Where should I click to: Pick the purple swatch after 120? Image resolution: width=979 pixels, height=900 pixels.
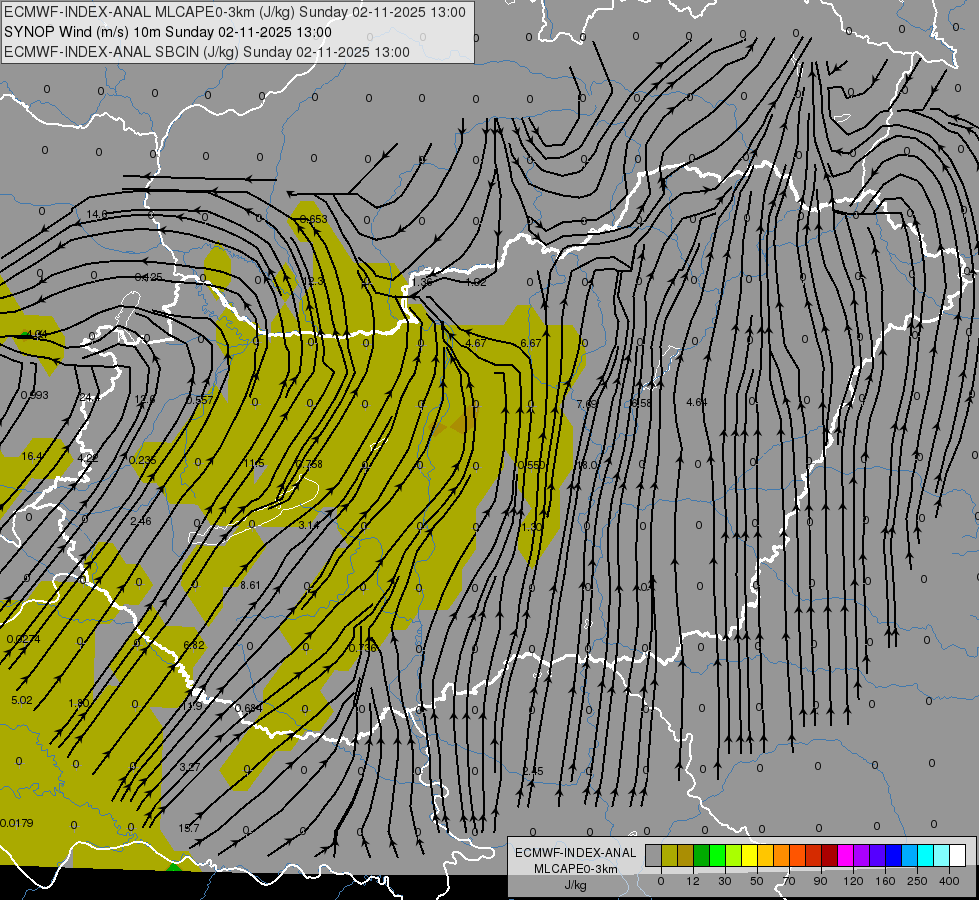pos(862,856)
